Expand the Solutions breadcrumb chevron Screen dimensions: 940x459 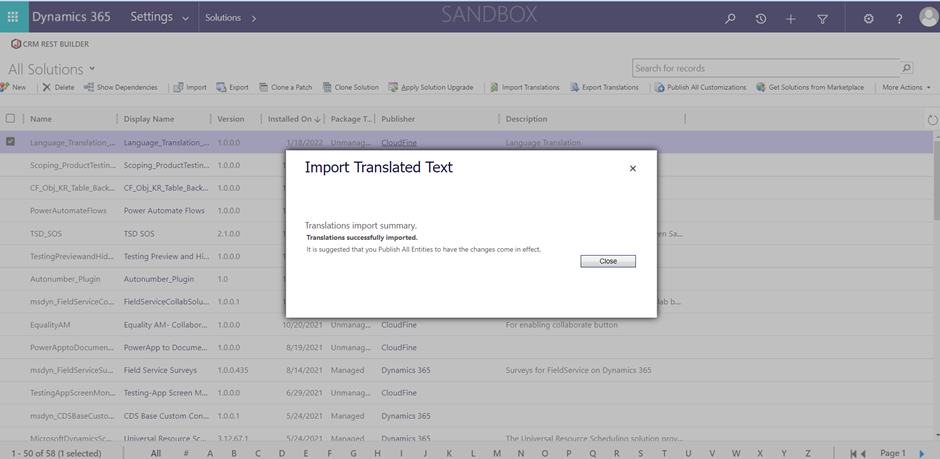pyautogui.click(x=254, y=19)
